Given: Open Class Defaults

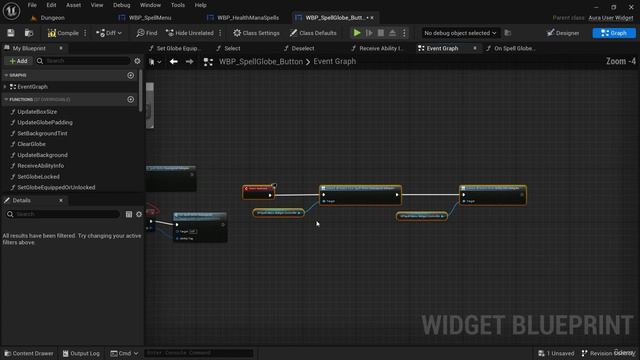Looking at the screenshot, I should coord(313,33).
